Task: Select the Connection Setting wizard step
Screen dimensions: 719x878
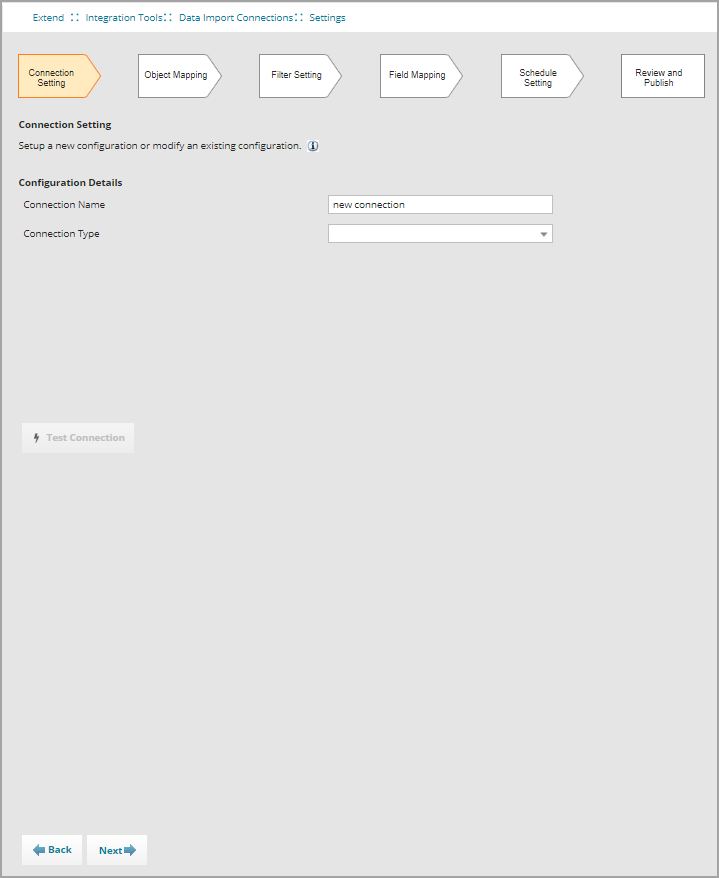Action: click(x=54, y=77)
